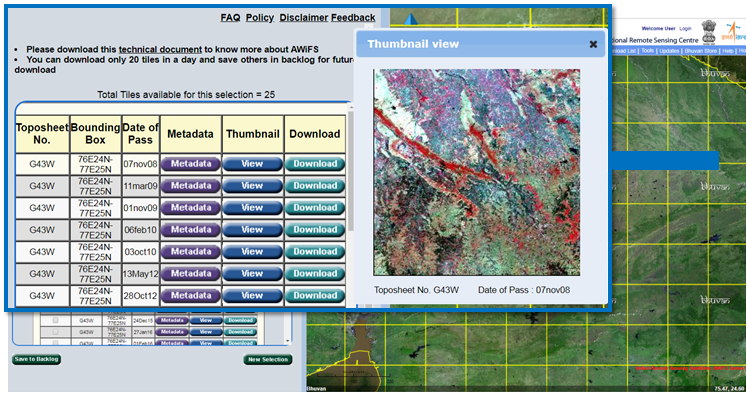747x393 pixels.
Task: Open the Updates menu item
Action: click(669, 50)
